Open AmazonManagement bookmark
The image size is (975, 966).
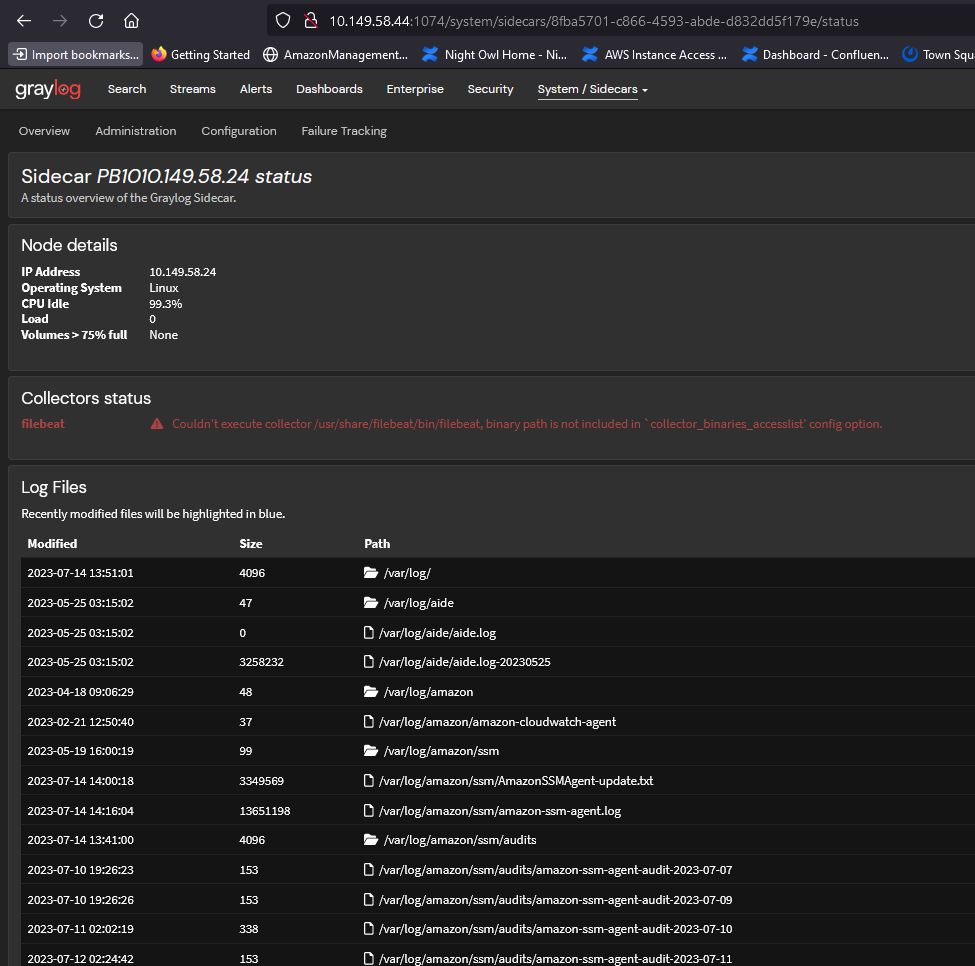click(x=336, y=55)
